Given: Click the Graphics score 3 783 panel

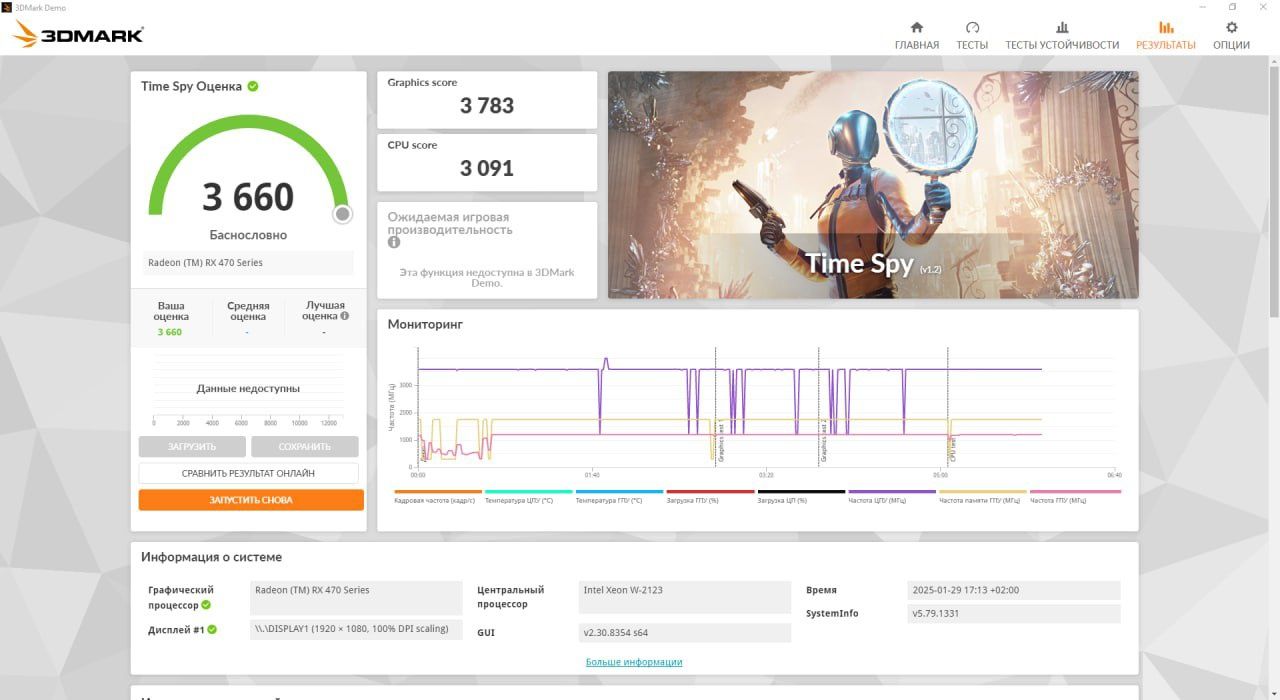Looking at the screenshot, I should coord(487,99).
